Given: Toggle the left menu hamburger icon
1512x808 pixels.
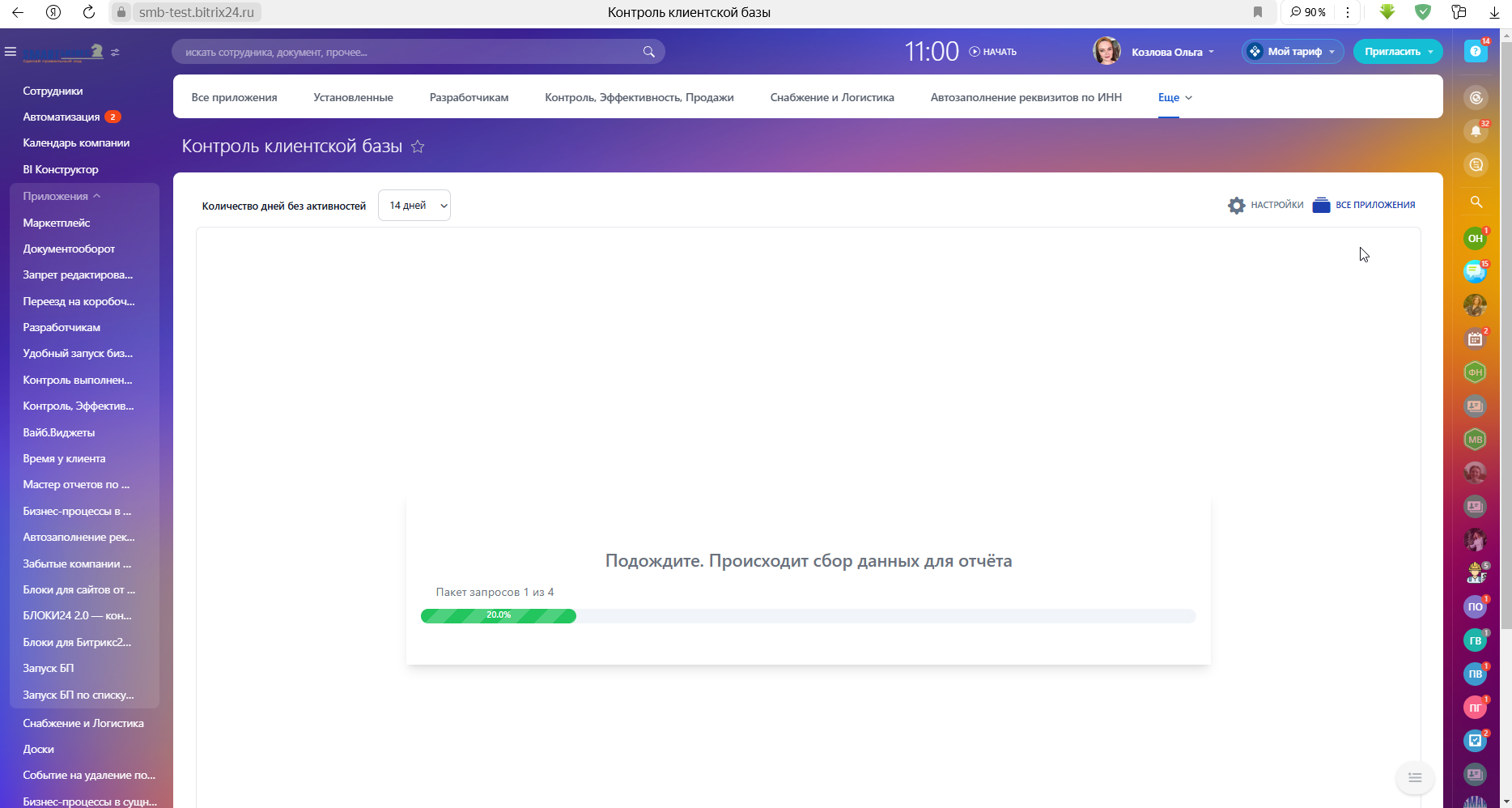Looking at the screenshot, I should click(11, 52).
